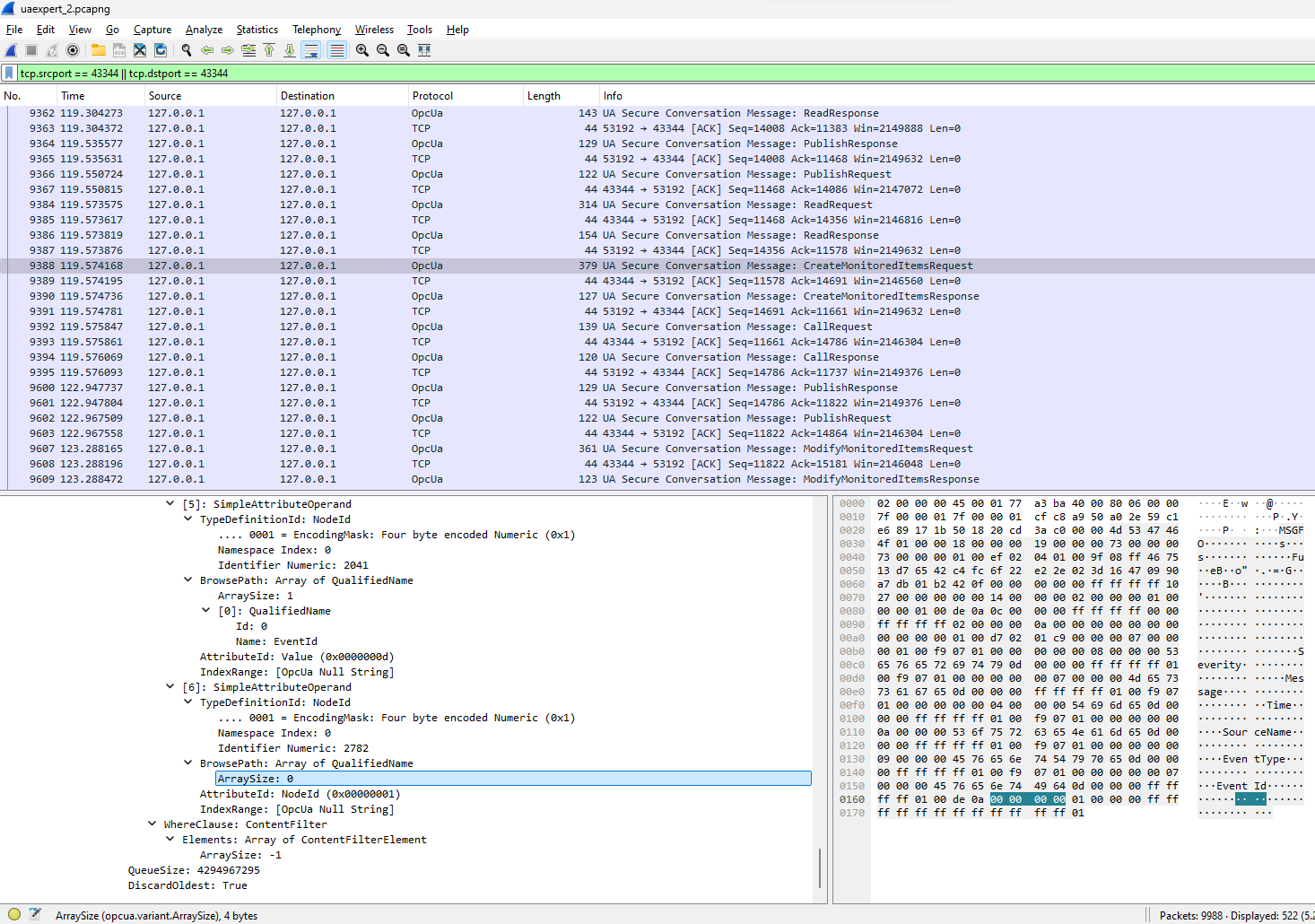Collapse BrowsePath under [5] operand
The image size is (1315, 924).
point(188,580)
